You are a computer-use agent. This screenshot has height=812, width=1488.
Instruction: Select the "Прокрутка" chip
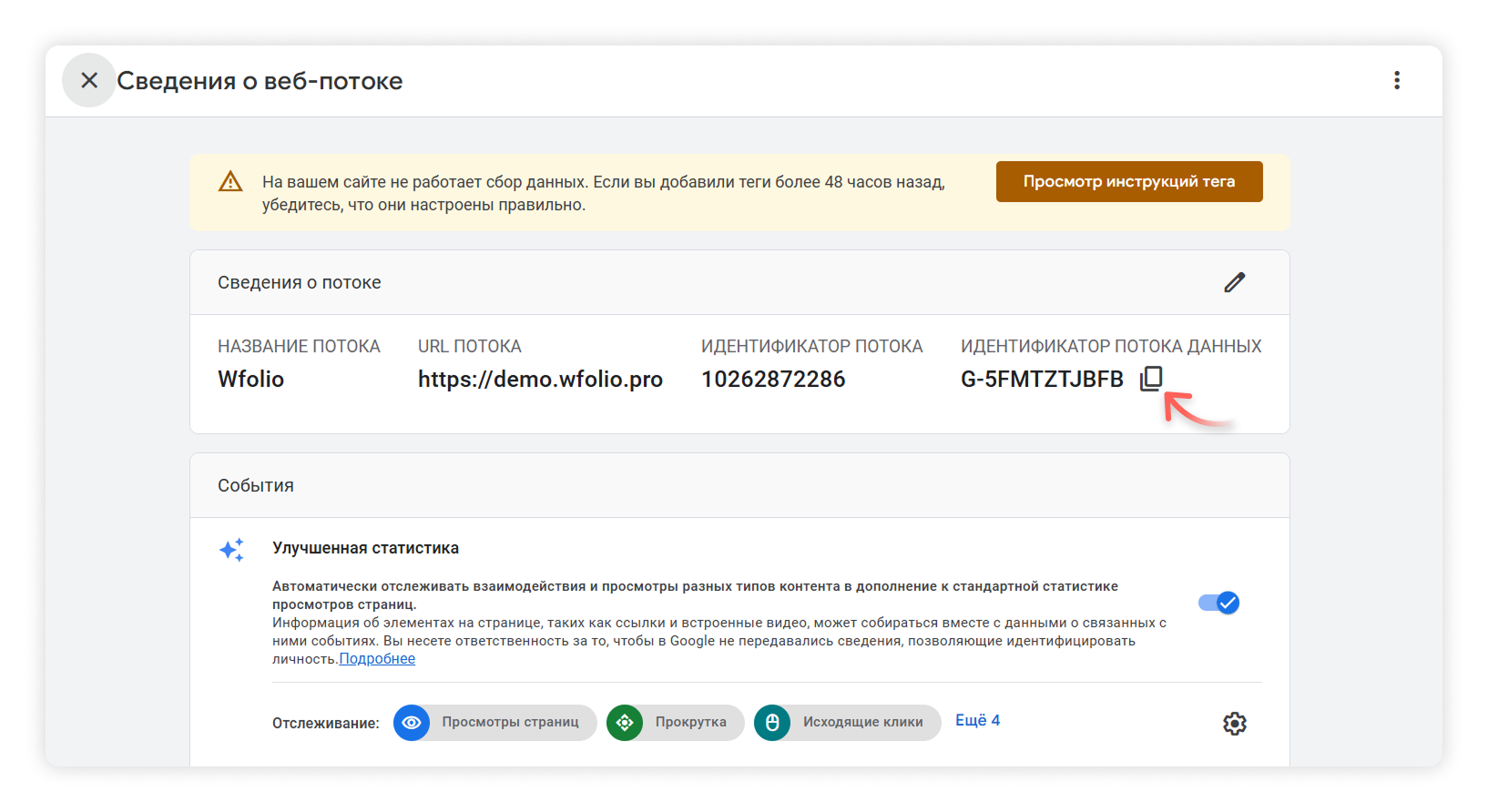pyautogui.click(x=690, y=723)
